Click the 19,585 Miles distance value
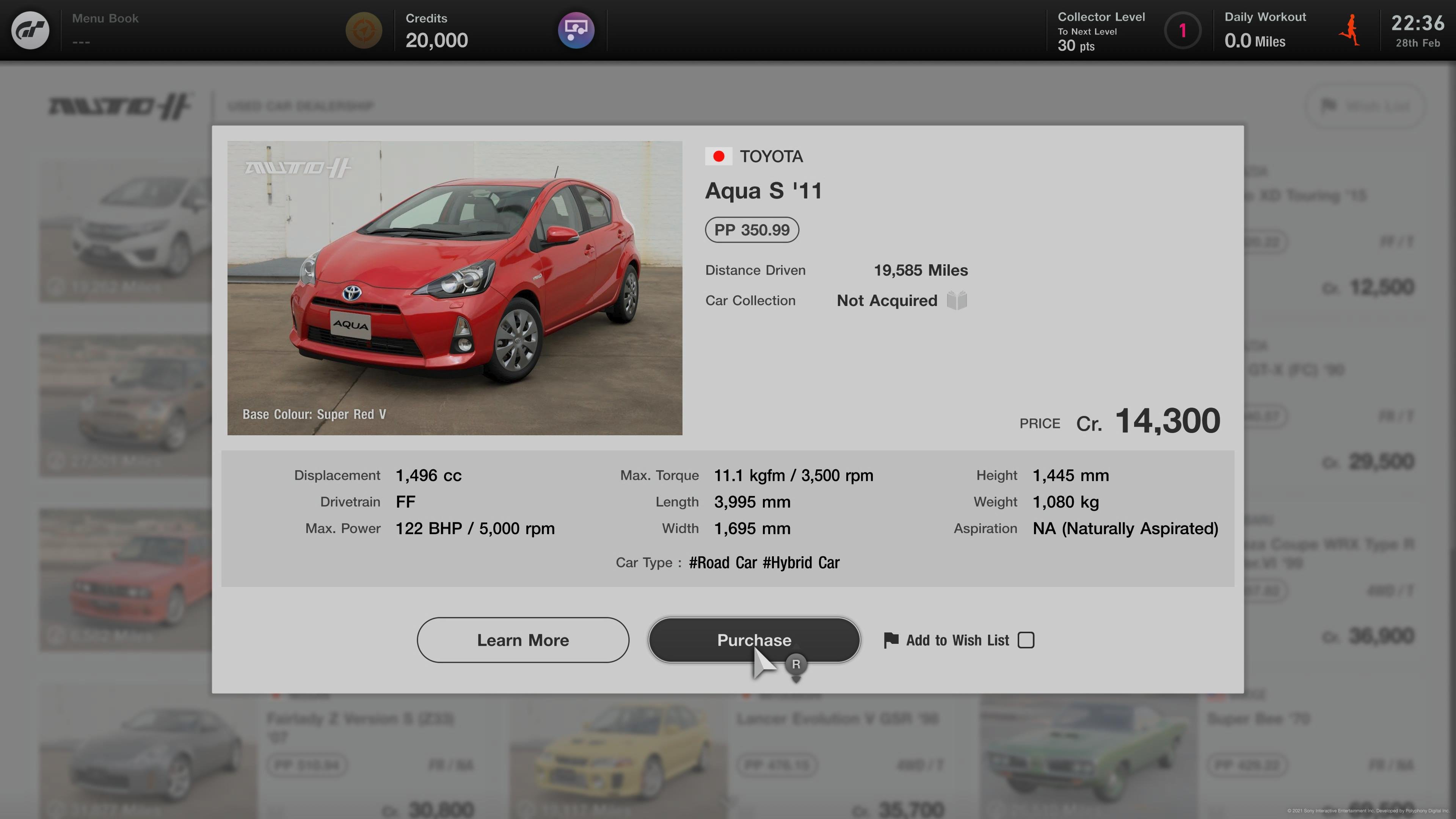This screenshot has width=1456, height=819. click(x=921, y=270)
